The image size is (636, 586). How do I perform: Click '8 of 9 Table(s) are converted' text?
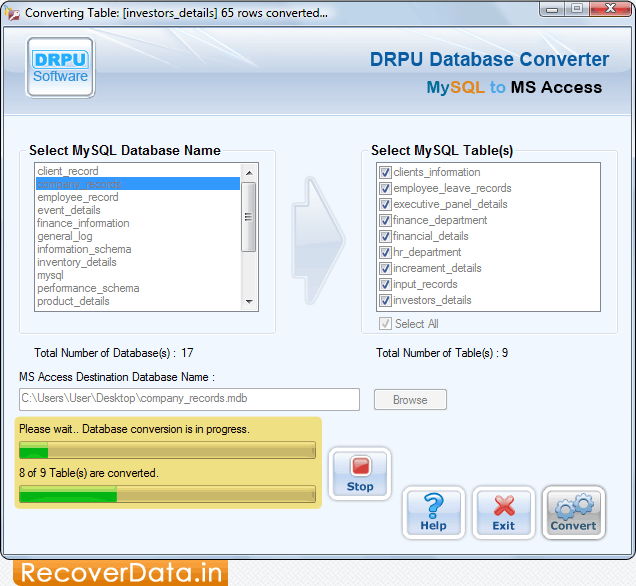(89, 473)
